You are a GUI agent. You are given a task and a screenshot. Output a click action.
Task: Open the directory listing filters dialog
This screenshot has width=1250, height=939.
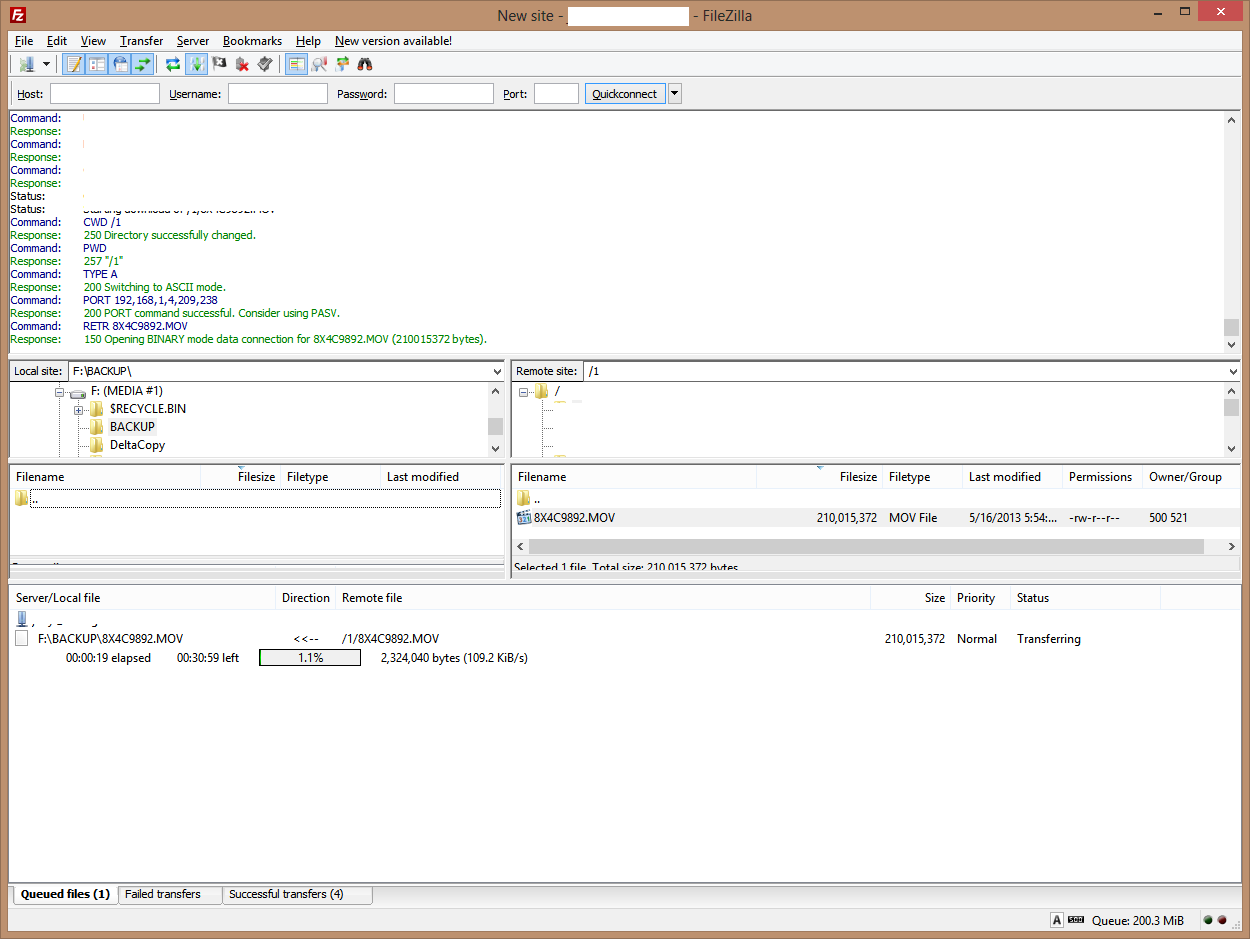[296, 64]
